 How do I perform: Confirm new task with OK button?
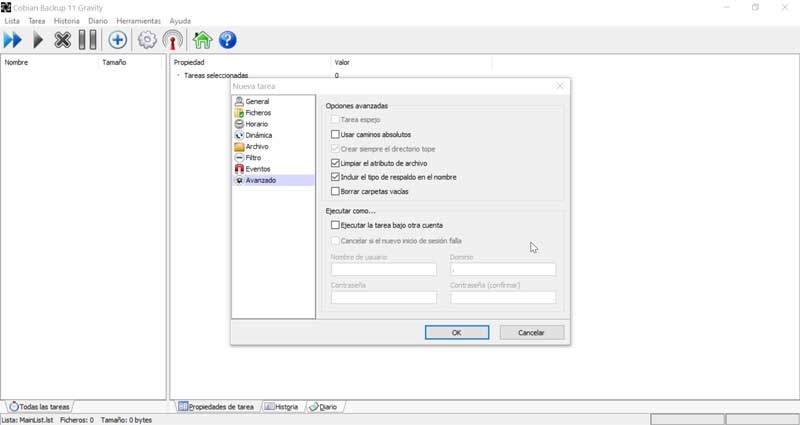[457, 333]
